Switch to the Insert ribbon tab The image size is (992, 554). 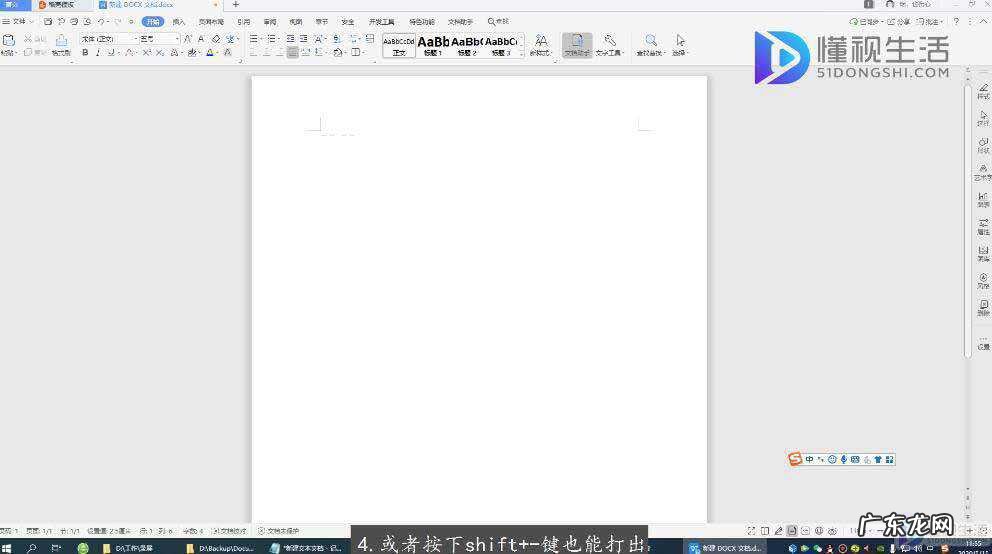click(179, 21)
